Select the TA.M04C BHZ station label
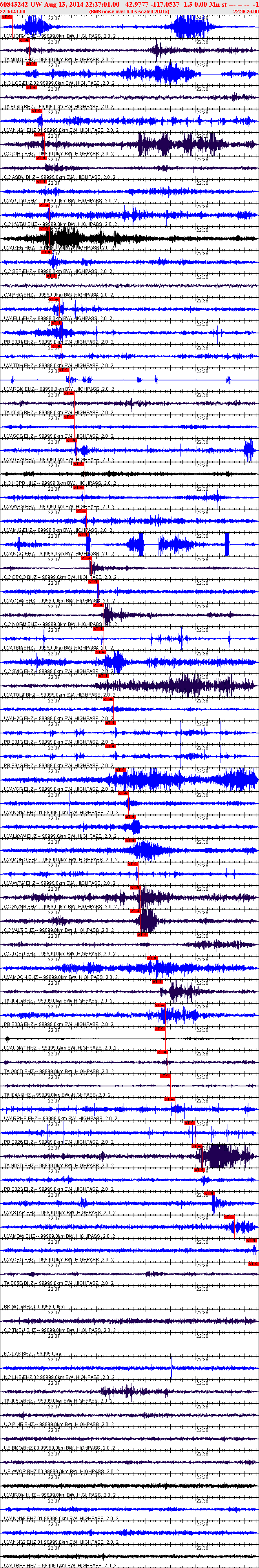259x1568 pixels. [x=60, y=60]
